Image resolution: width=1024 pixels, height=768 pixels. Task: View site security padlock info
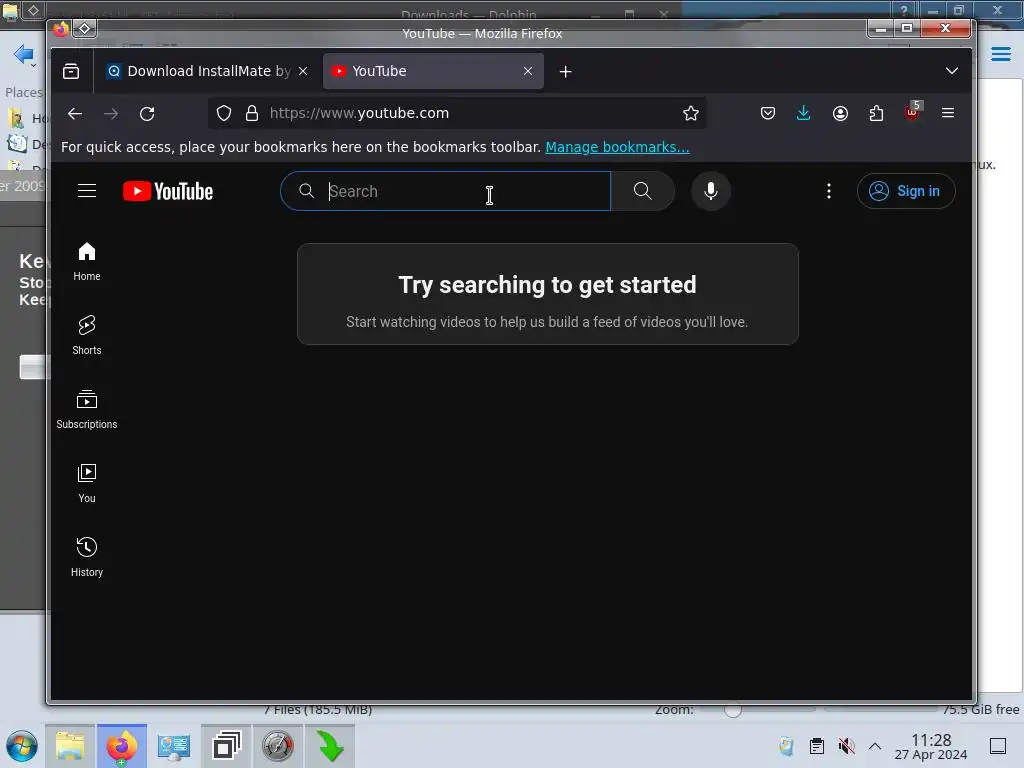tap(252, 114)
